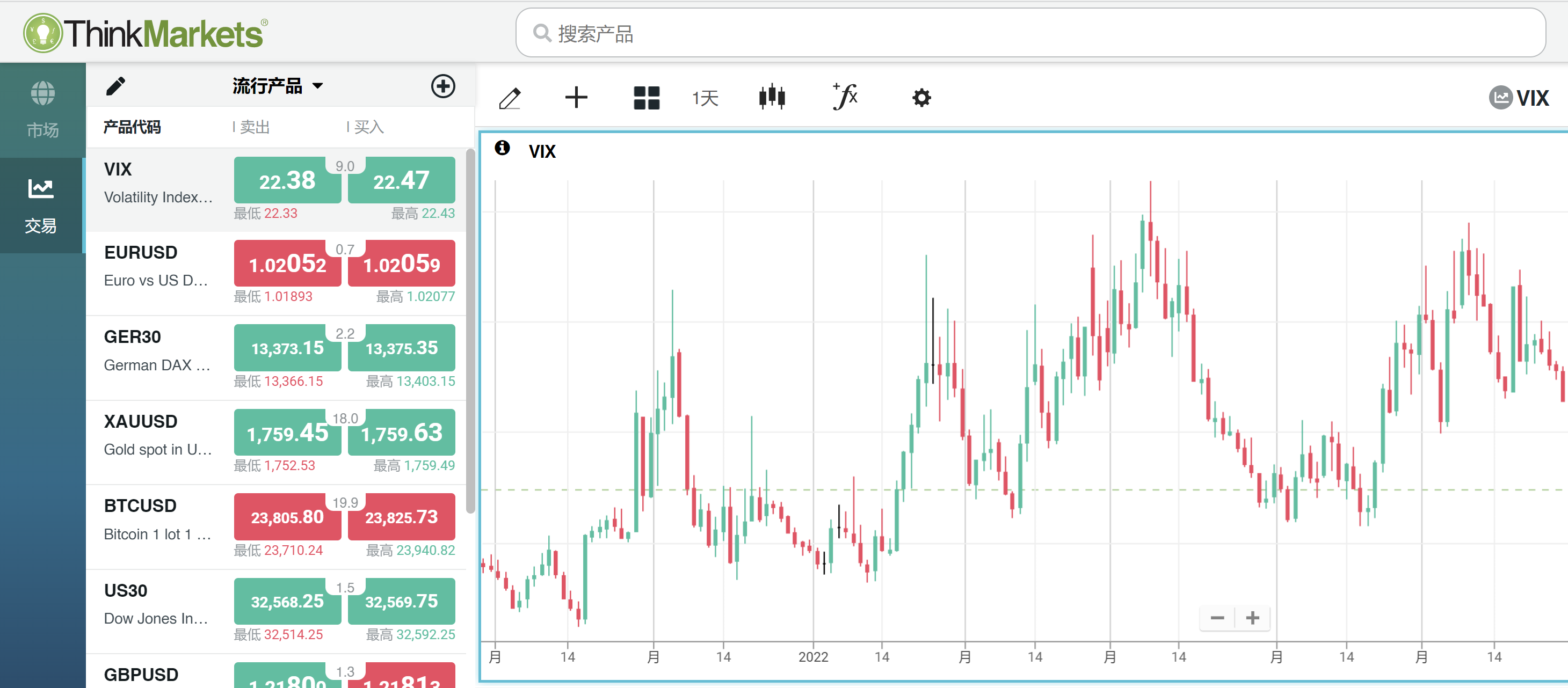Screen dimensions: 1568x688
Task: Select the VIX Volatility Index row
Action: pos(275,190)
